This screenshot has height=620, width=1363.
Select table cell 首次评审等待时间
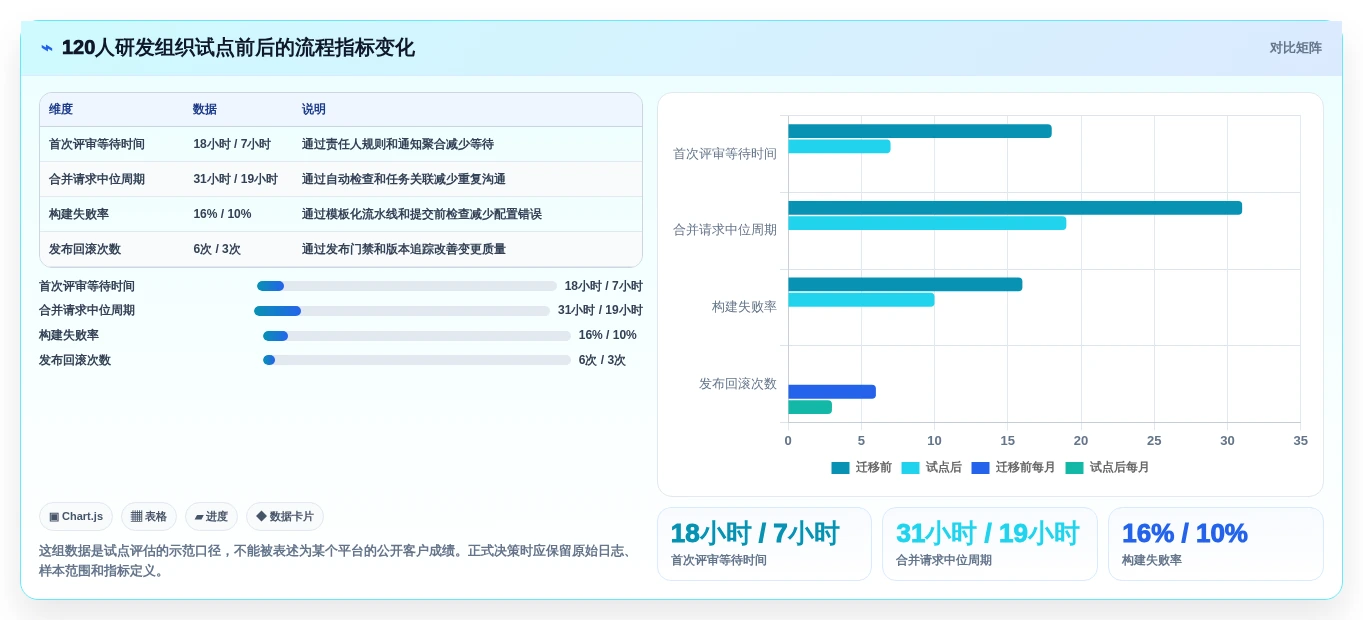coord(97,144)
